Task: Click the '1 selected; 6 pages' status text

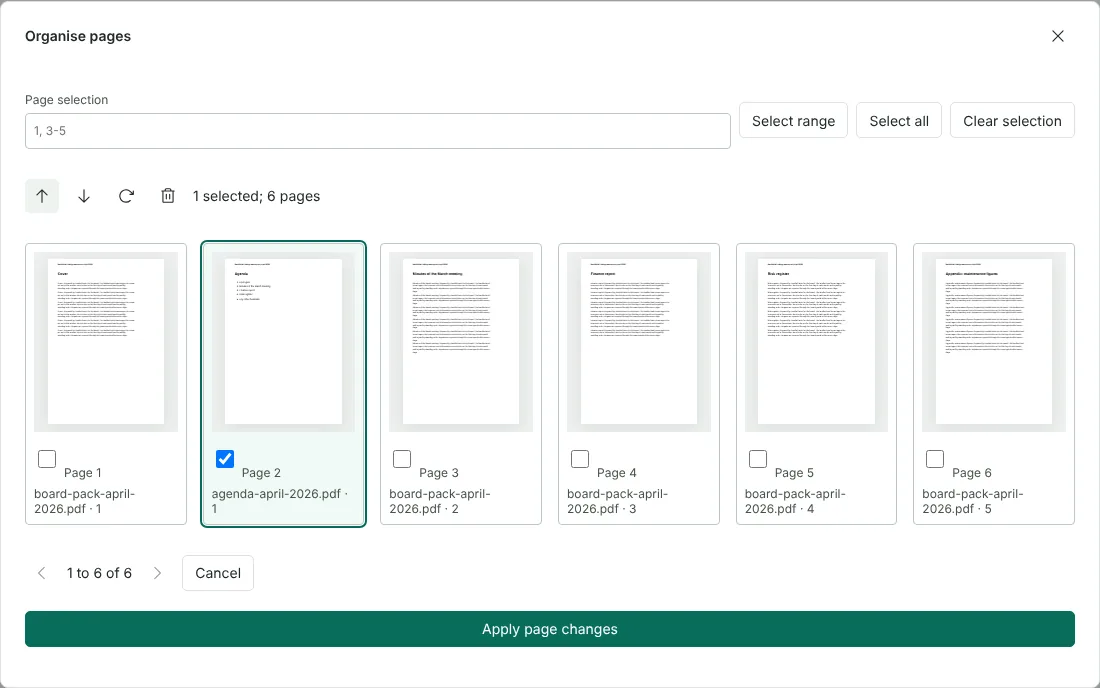Action: pyautogui.click(x=257, y=196)
